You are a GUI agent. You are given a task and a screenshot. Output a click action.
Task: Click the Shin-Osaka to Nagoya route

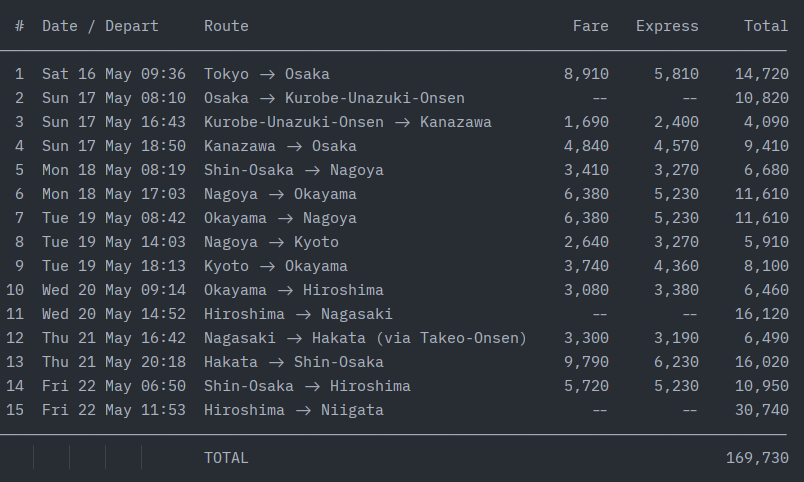(x=294, y=170)
